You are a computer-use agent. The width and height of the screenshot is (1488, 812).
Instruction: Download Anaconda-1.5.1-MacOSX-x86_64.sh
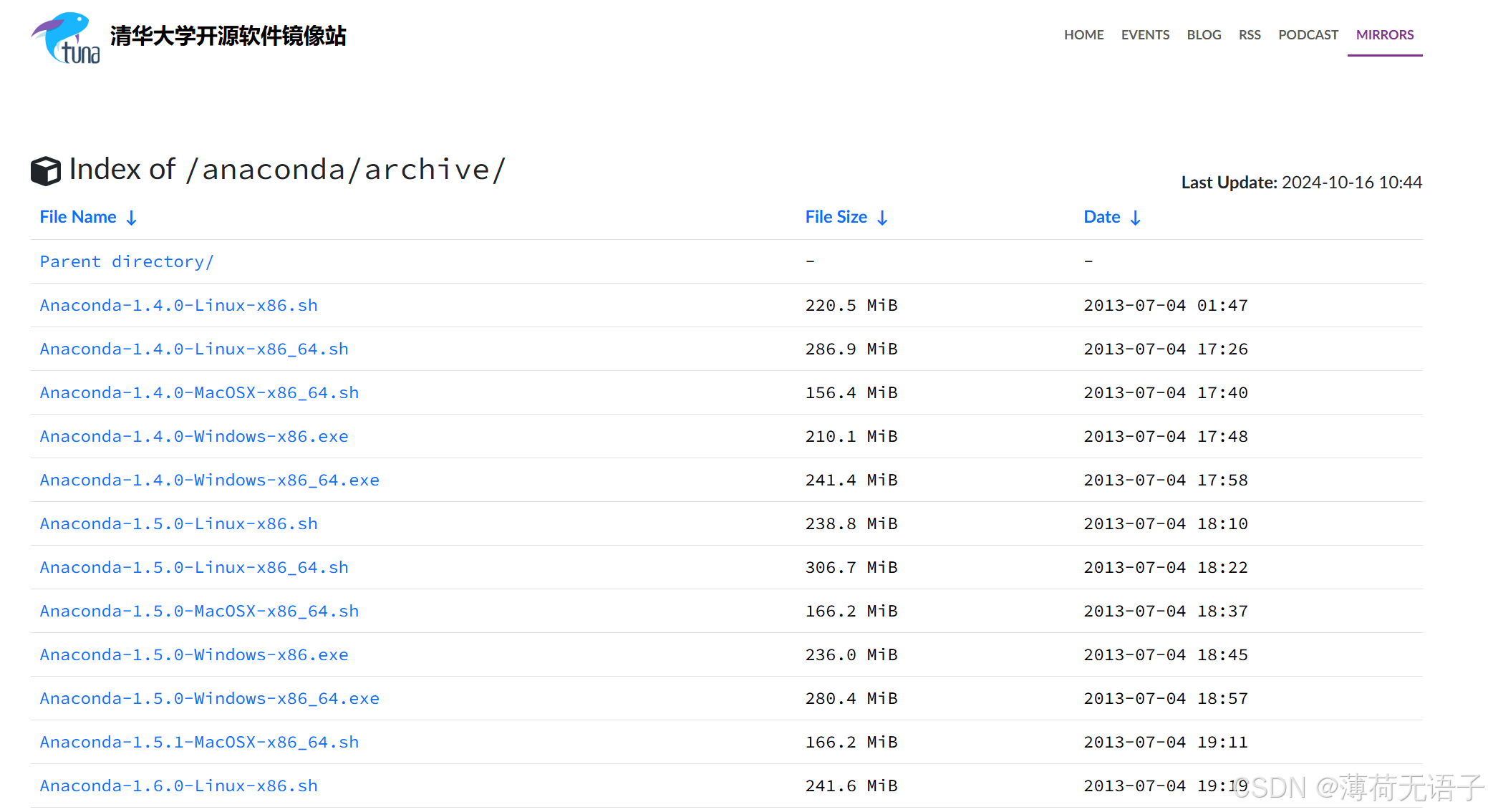coord(199,743)
